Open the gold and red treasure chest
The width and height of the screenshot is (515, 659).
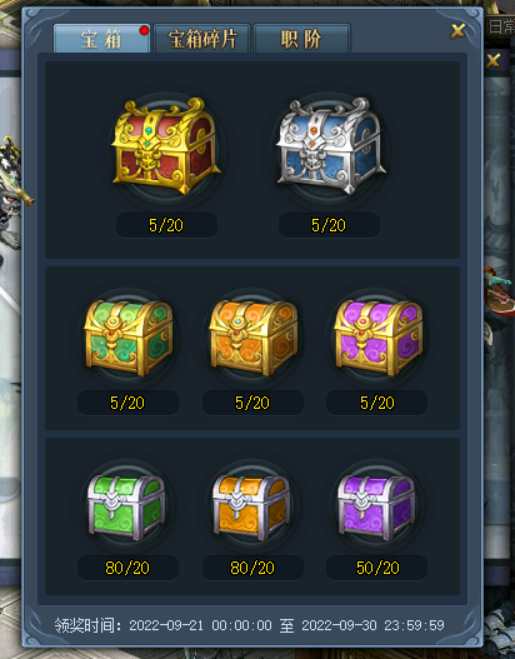click(166, 146)
